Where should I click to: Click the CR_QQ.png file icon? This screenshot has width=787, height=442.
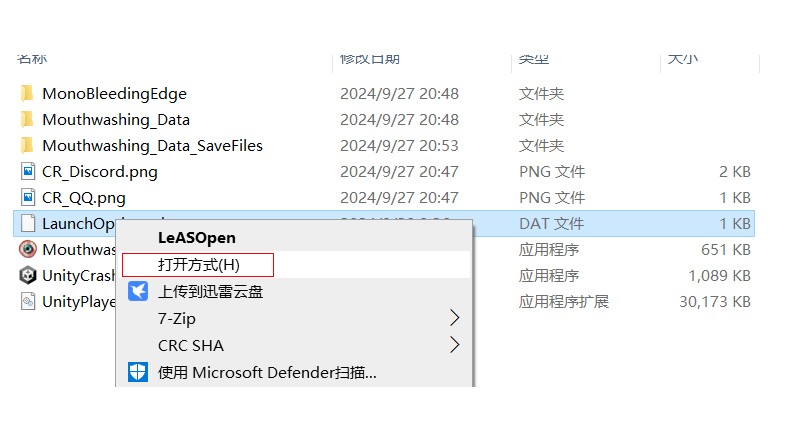coord(28,198)
